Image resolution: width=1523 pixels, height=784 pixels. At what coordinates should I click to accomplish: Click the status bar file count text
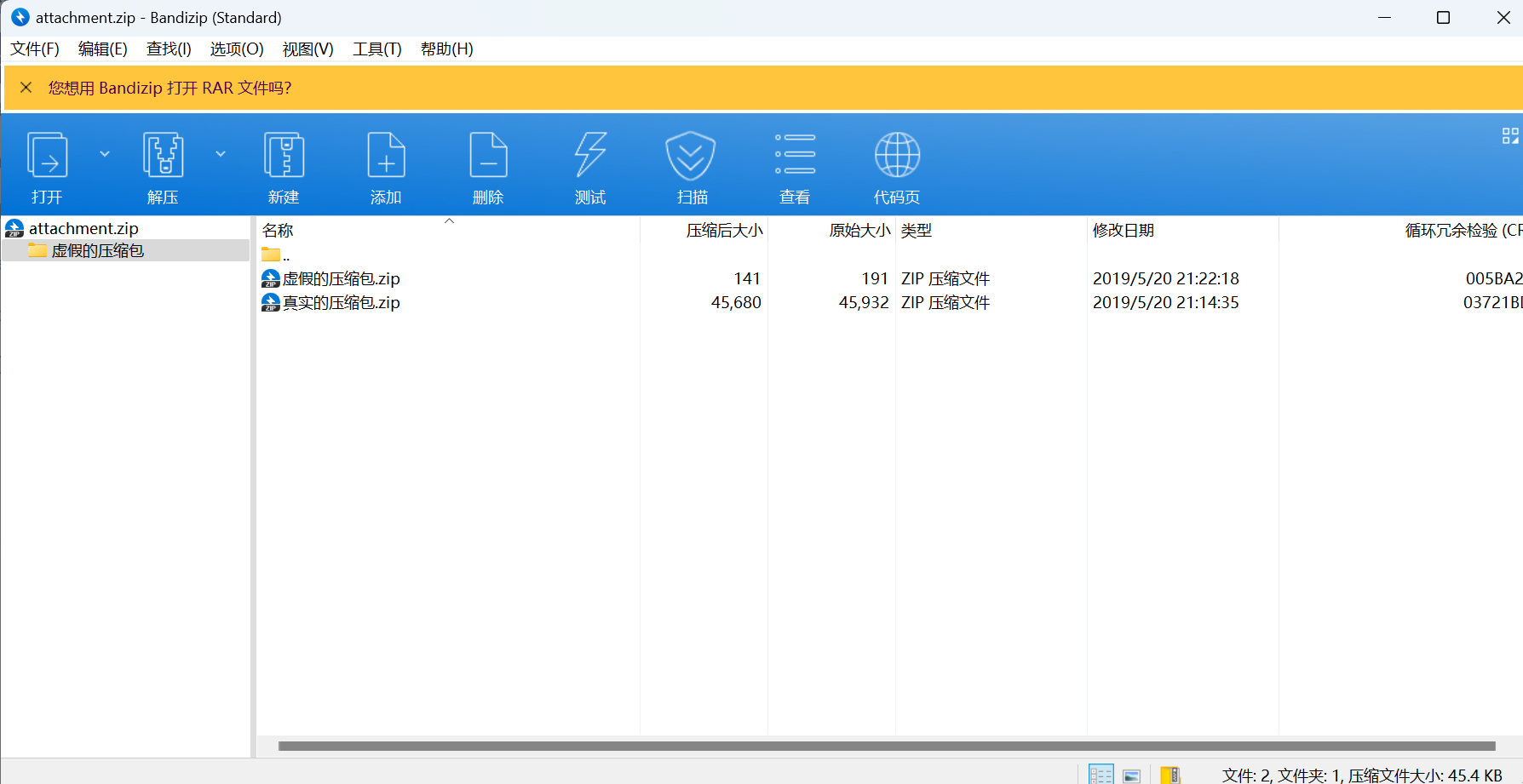click(x=1362, y=775)
